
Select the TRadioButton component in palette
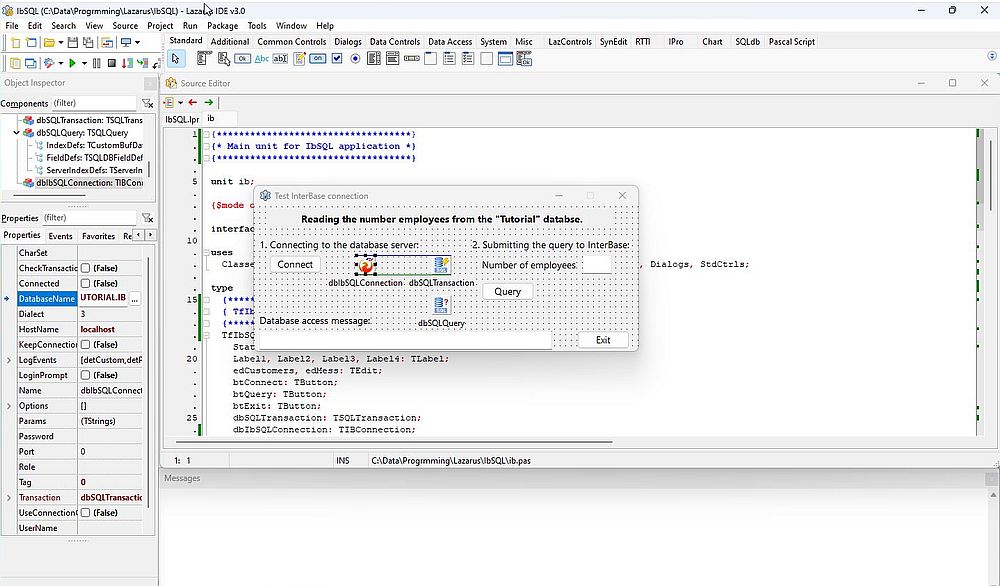tap(355, 59)
